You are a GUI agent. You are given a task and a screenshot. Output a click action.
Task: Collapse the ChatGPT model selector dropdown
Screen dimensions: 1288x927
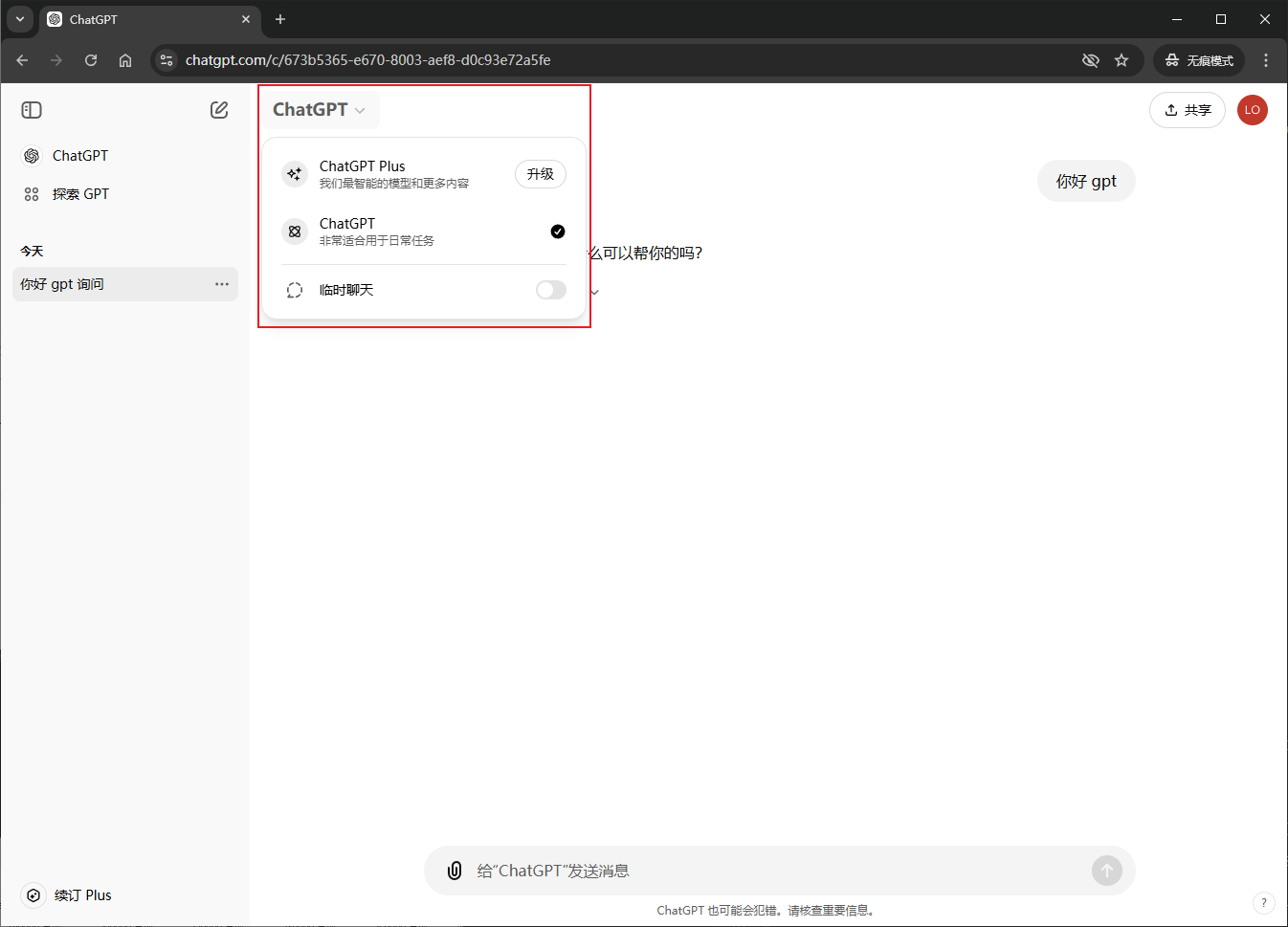(320, 110)
